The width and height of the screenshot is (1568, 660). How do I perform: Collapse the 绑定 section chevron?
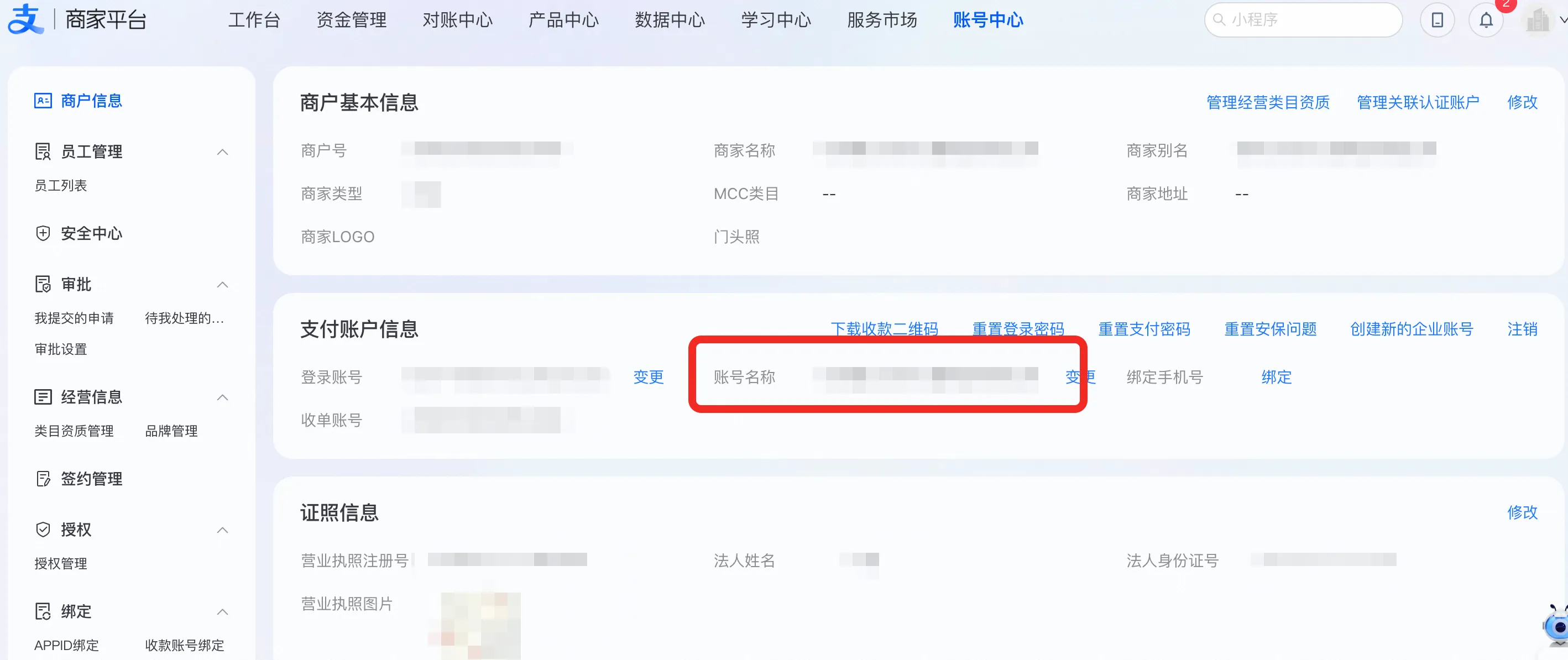point(223,611)
